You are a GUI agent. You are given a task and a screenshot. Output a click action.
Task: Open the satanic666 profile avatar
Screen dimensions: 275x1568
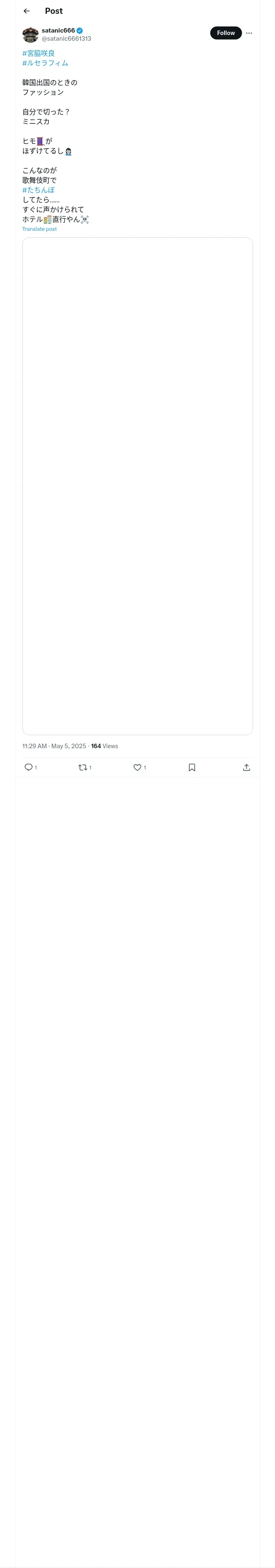coord(31,35)
